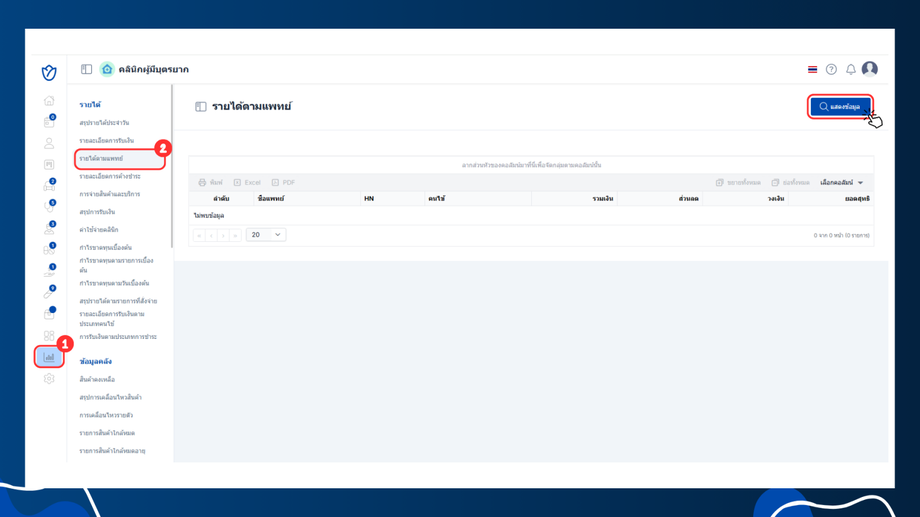Screen dimensions: 920x517
Task: Sort by คนไข้ column header
Action: (478, 198)
